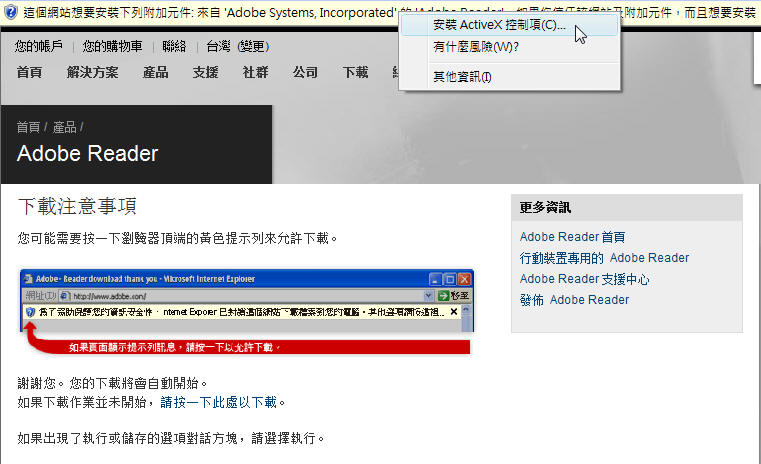Open the 社群 navigation tab
The image size is (761, 464).
point(255,72)
